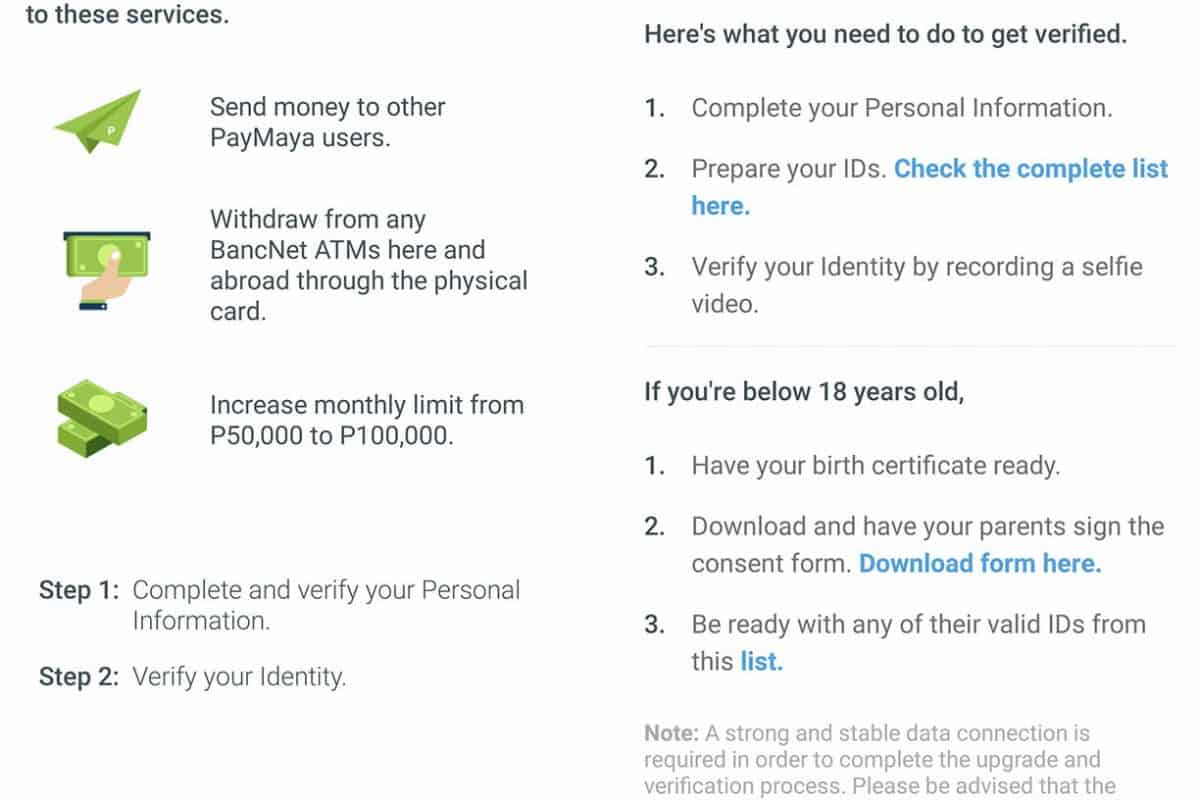The image size is (1200, 800).
Task: Click the 'Step 2:' label
Action: [x=79, y=677]
